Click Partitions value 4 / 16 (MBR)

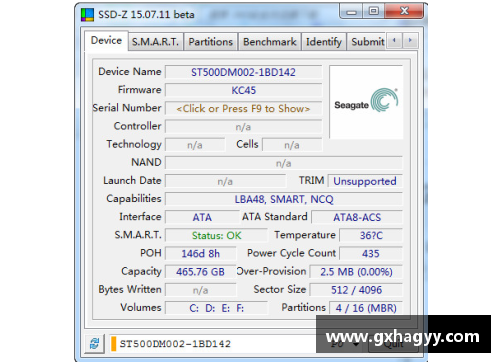[366, 308]
